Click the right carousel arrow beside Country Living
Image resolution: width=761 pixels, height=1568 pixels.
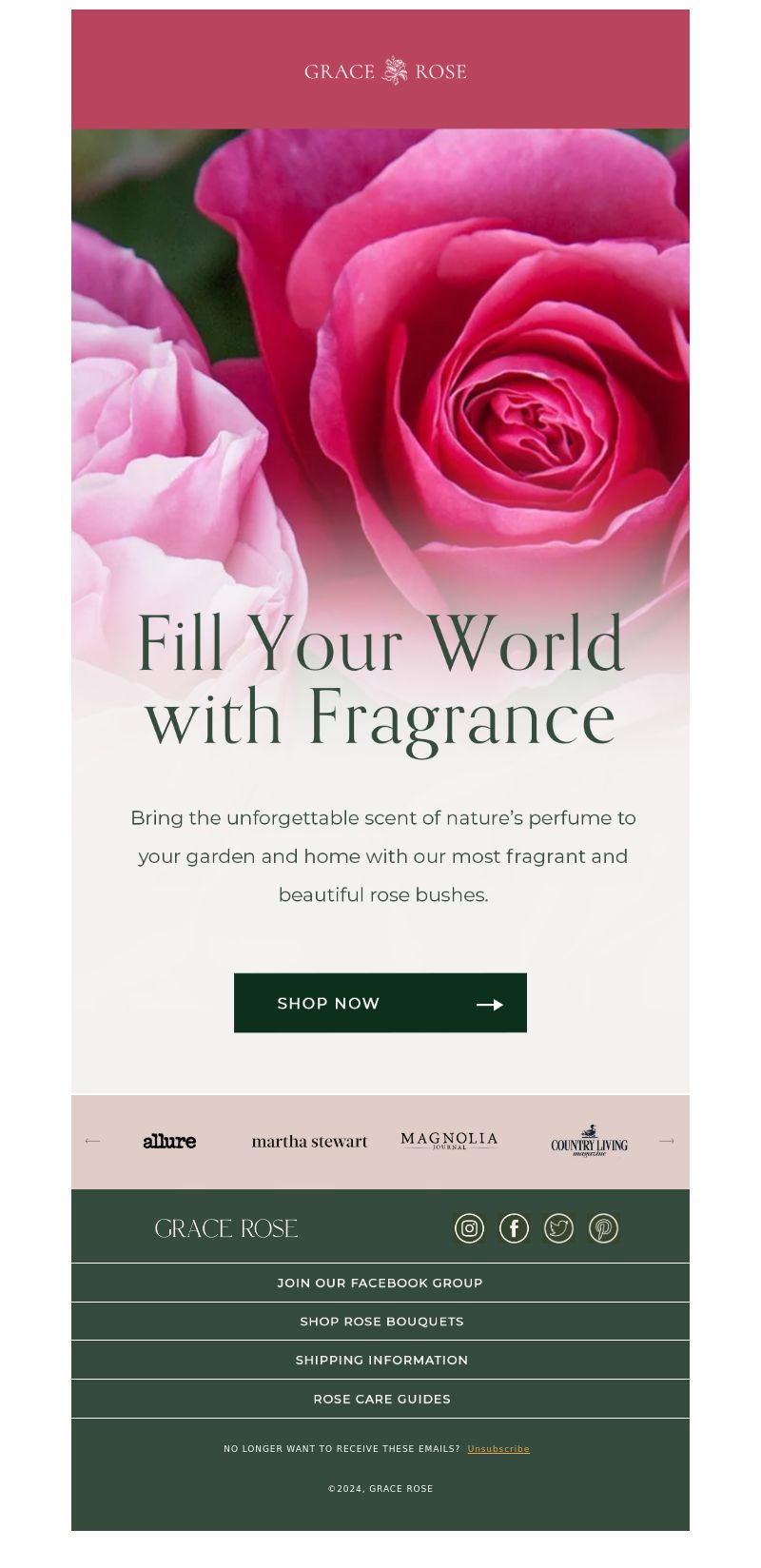click(667, 1141)
